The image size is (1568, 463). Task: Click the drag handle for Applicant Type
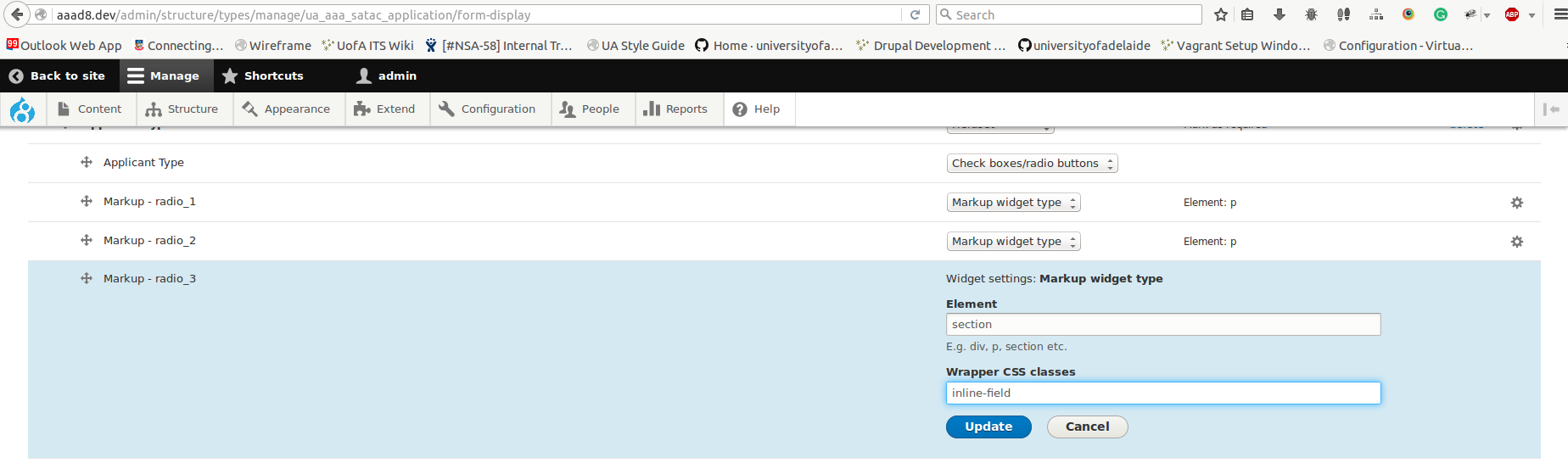point(87,162)
